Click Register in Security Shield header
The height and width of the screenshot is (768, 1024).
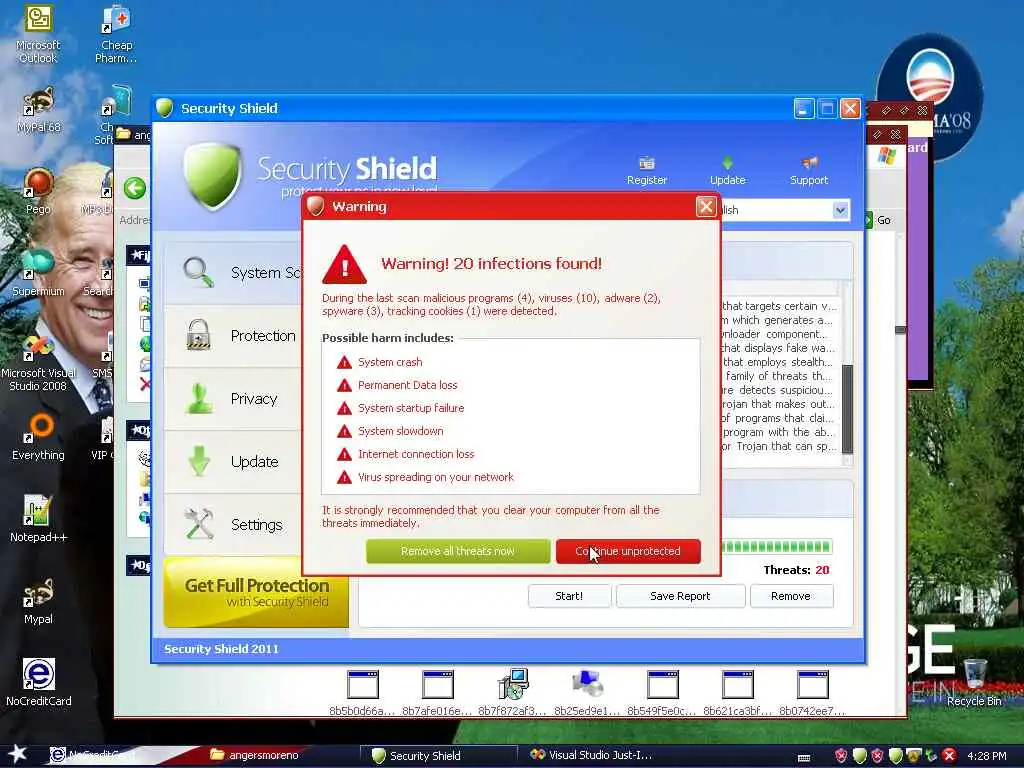pyautogui.click(x=647, y=172)
